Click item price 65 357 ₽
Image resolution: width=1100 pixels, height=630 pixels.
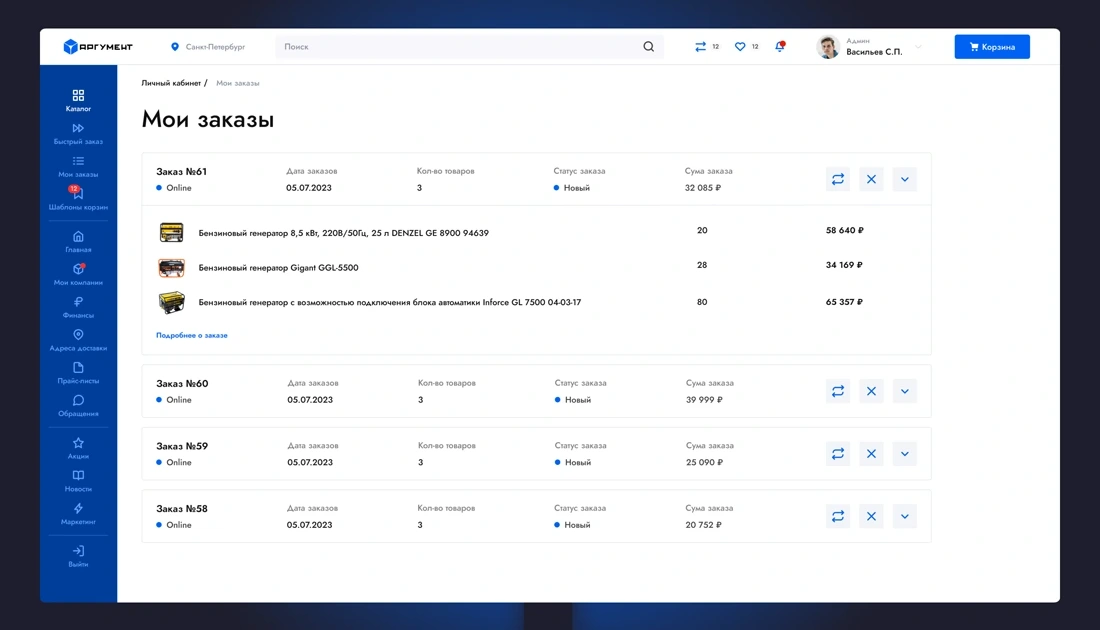(x=844, y=302)
